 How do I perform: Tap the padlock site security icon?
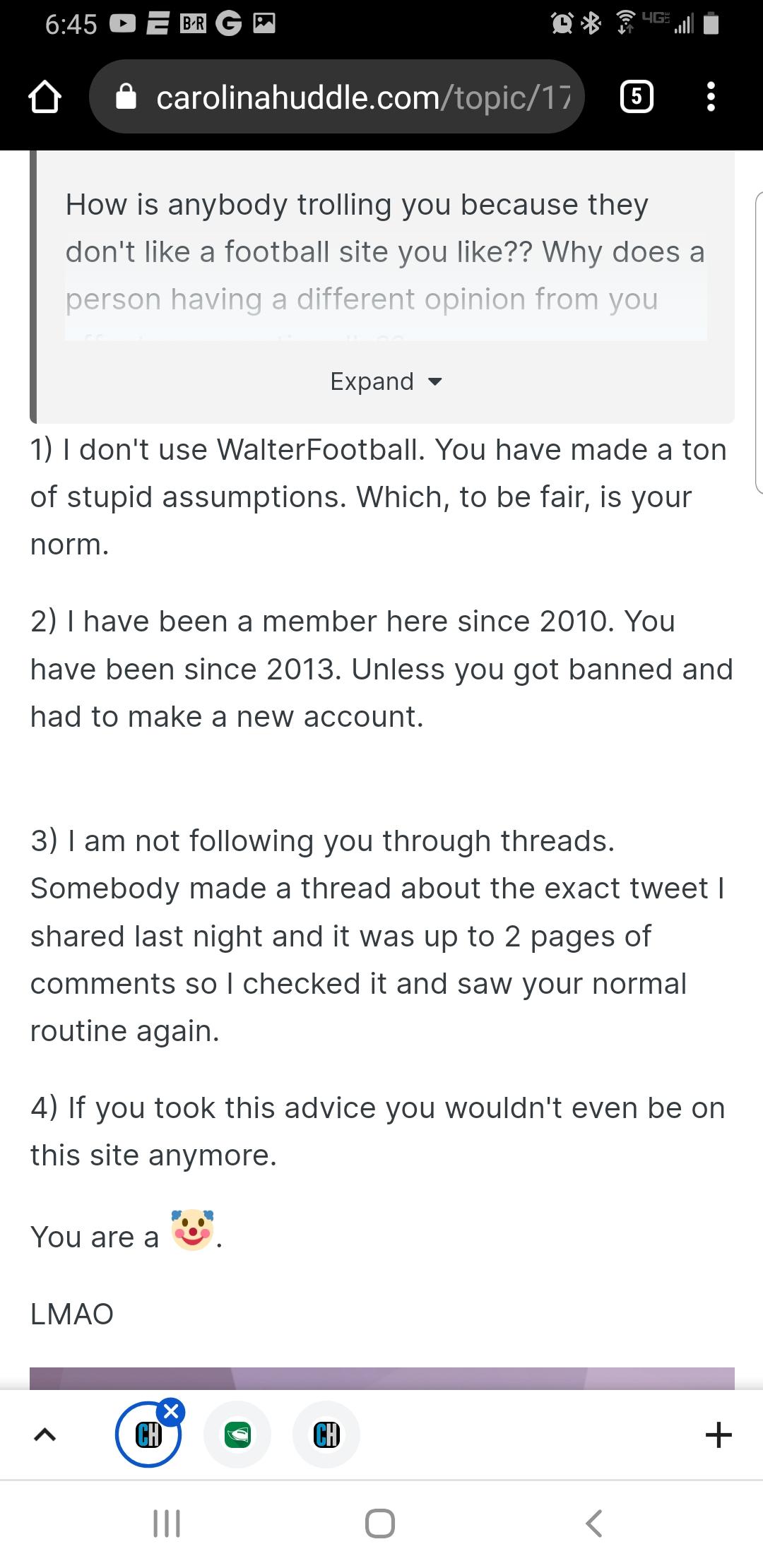(126, 97)
